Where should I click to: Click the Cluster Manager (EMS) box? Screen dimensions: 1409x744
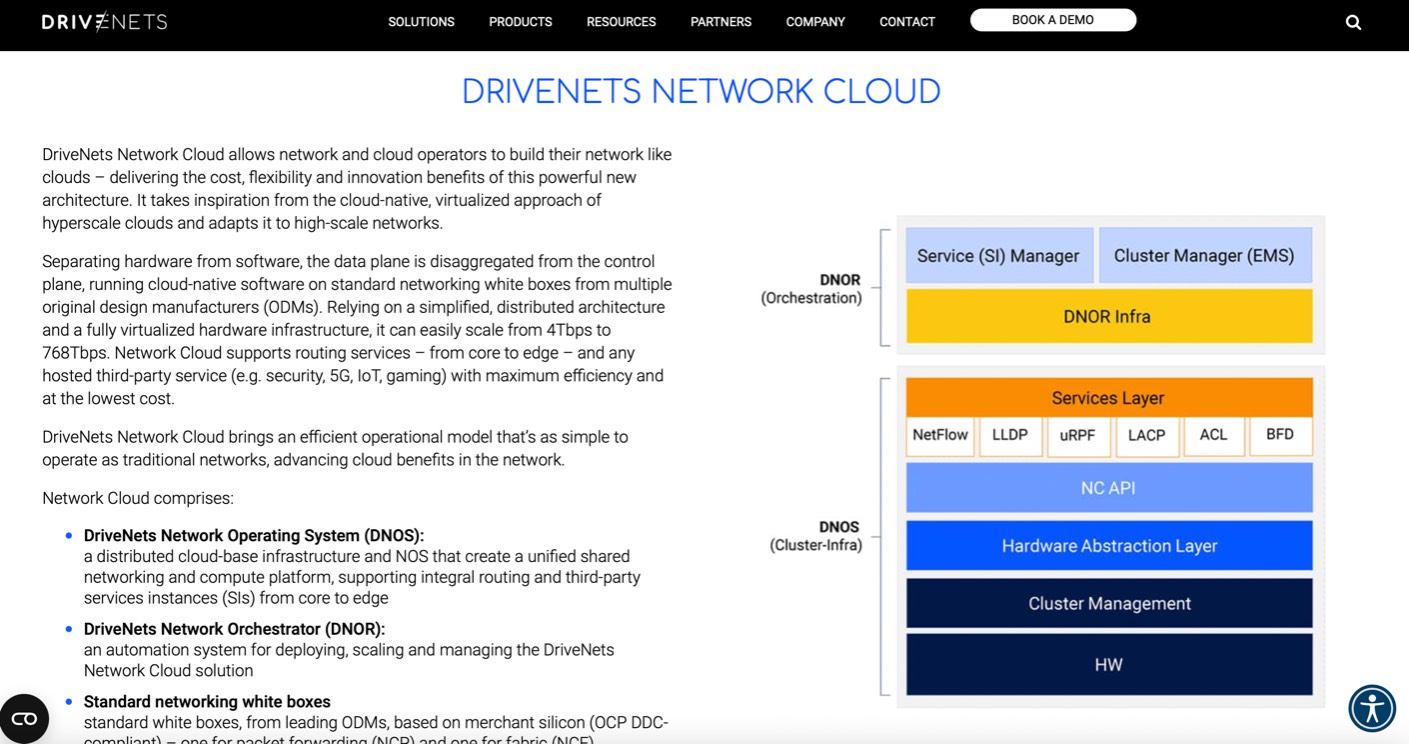point(1205,256)
